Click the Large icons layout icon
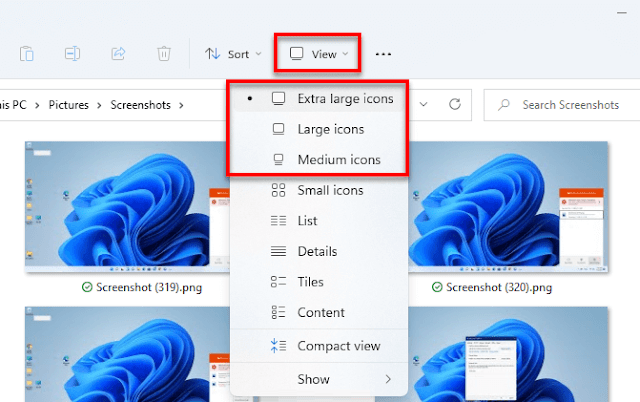The height and width of the screenshot is (402, 640). 278,129
